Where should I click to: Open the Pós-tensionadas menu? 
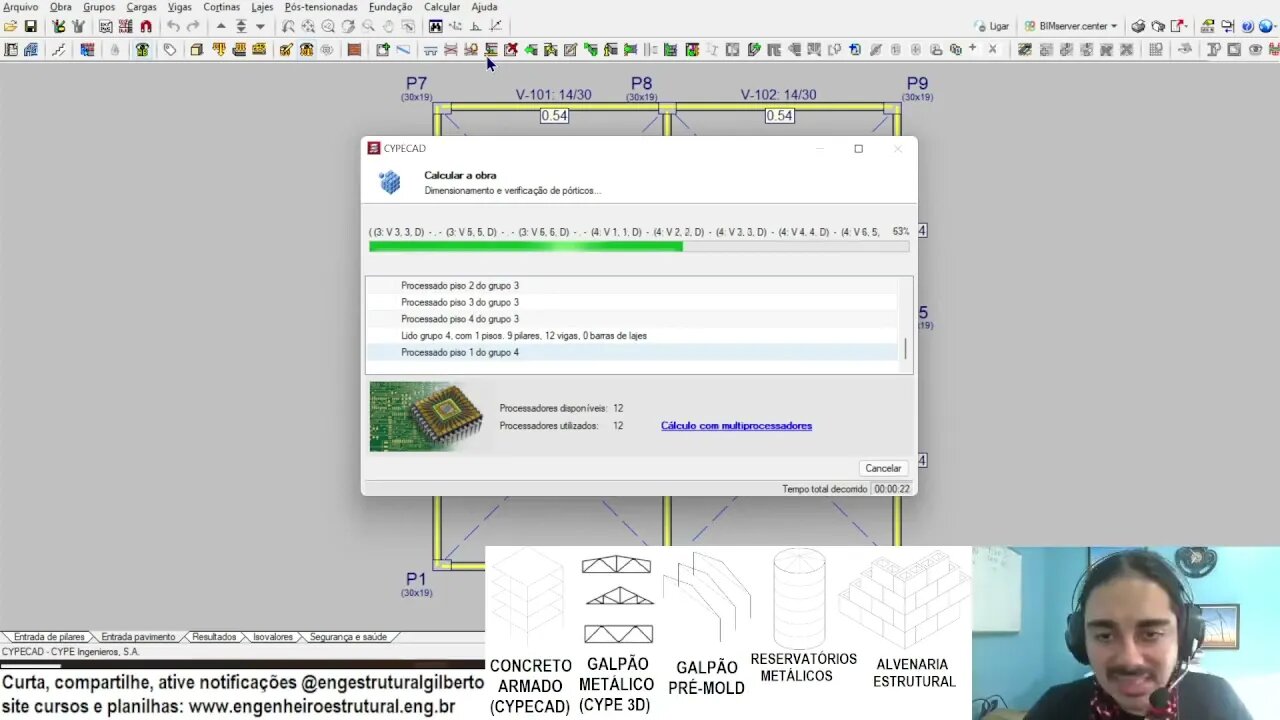322,7
